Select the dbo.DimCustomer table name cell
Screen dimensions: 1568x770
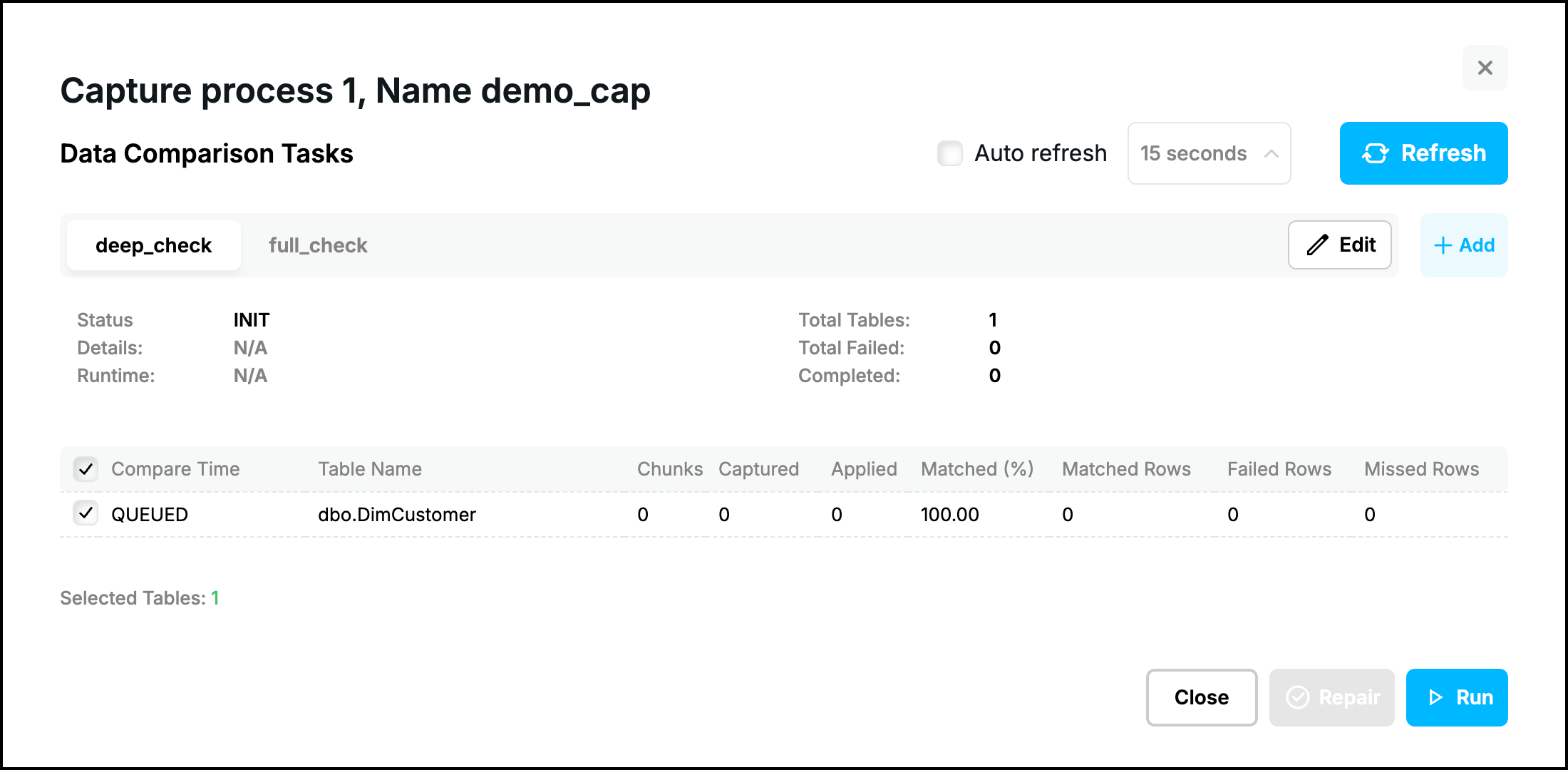397,515
